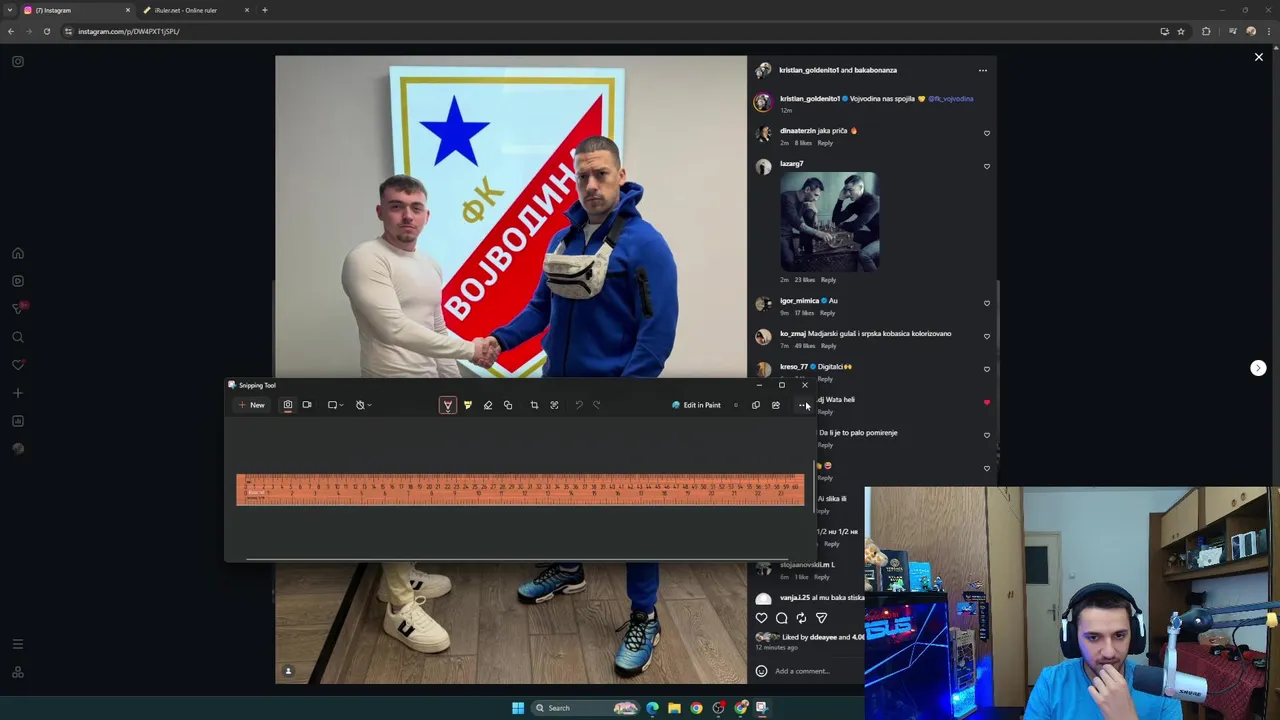Open Messages from Instagram sidebar
The image size is (1280, 720).
pyautogui.click(x=18, y=308)
